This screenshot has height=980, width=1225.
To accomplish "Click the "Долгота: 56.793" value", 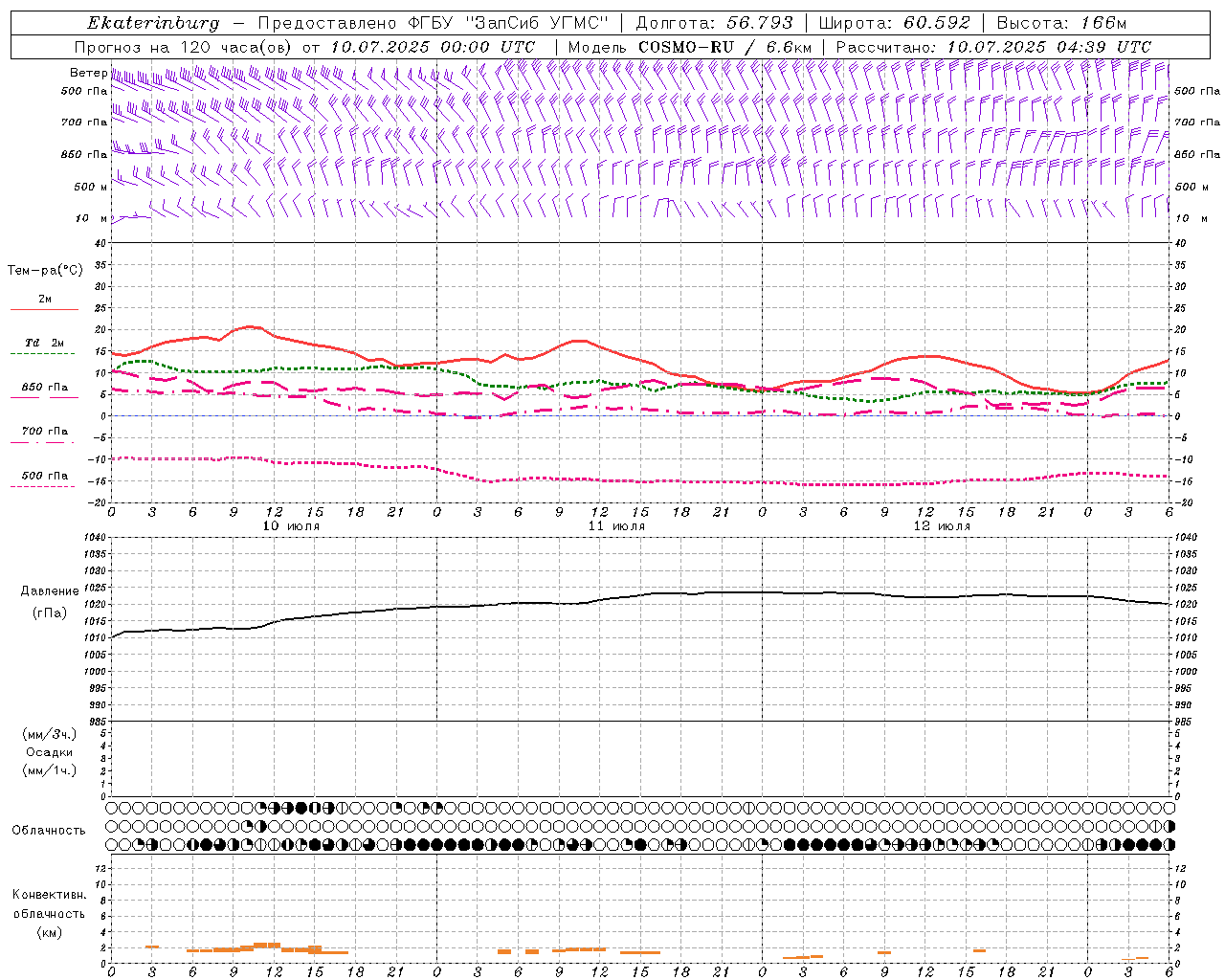I will coord(714,23).
